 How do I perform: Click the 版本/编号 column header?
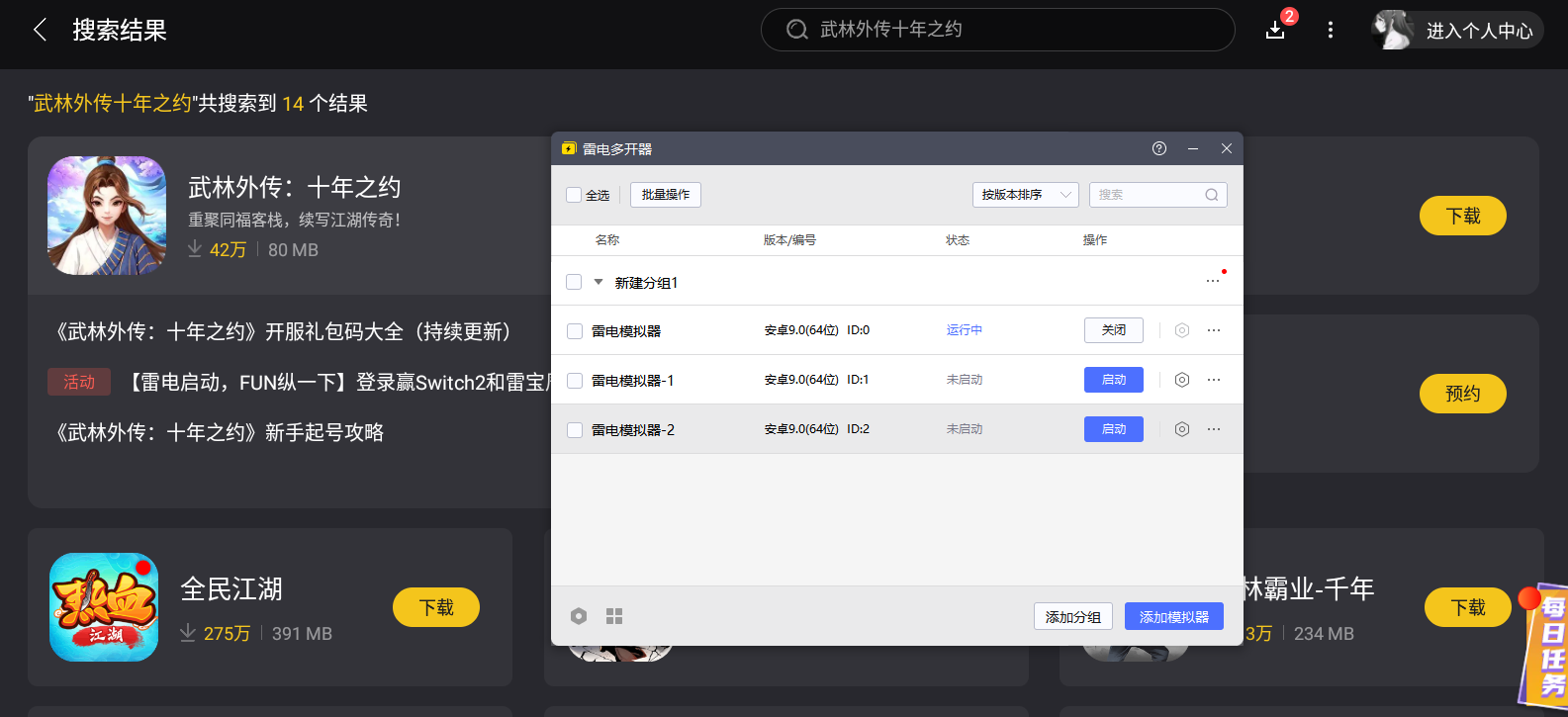coord(789,240)
